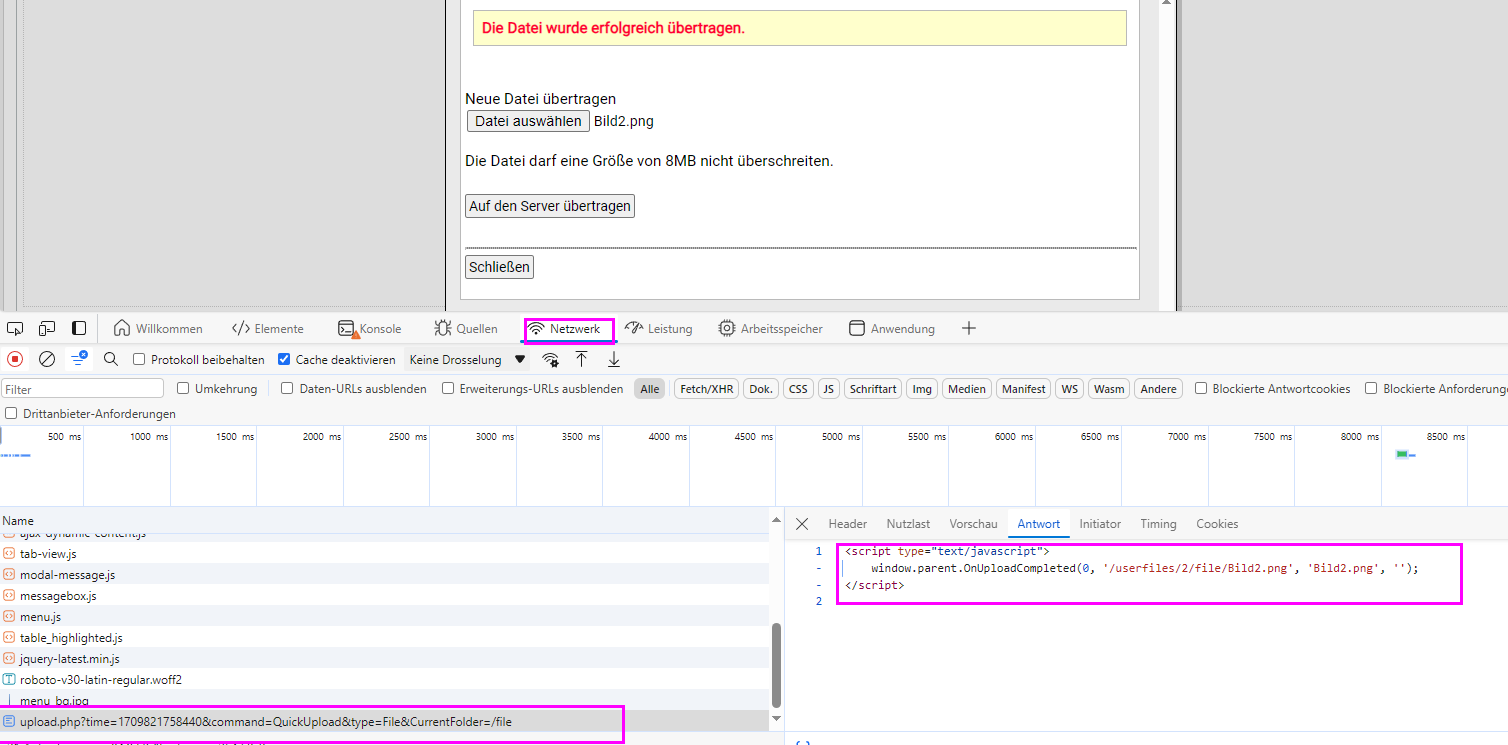
Task: Open the Header details tab
Action: pyautogui.click(x=848, y=524)
